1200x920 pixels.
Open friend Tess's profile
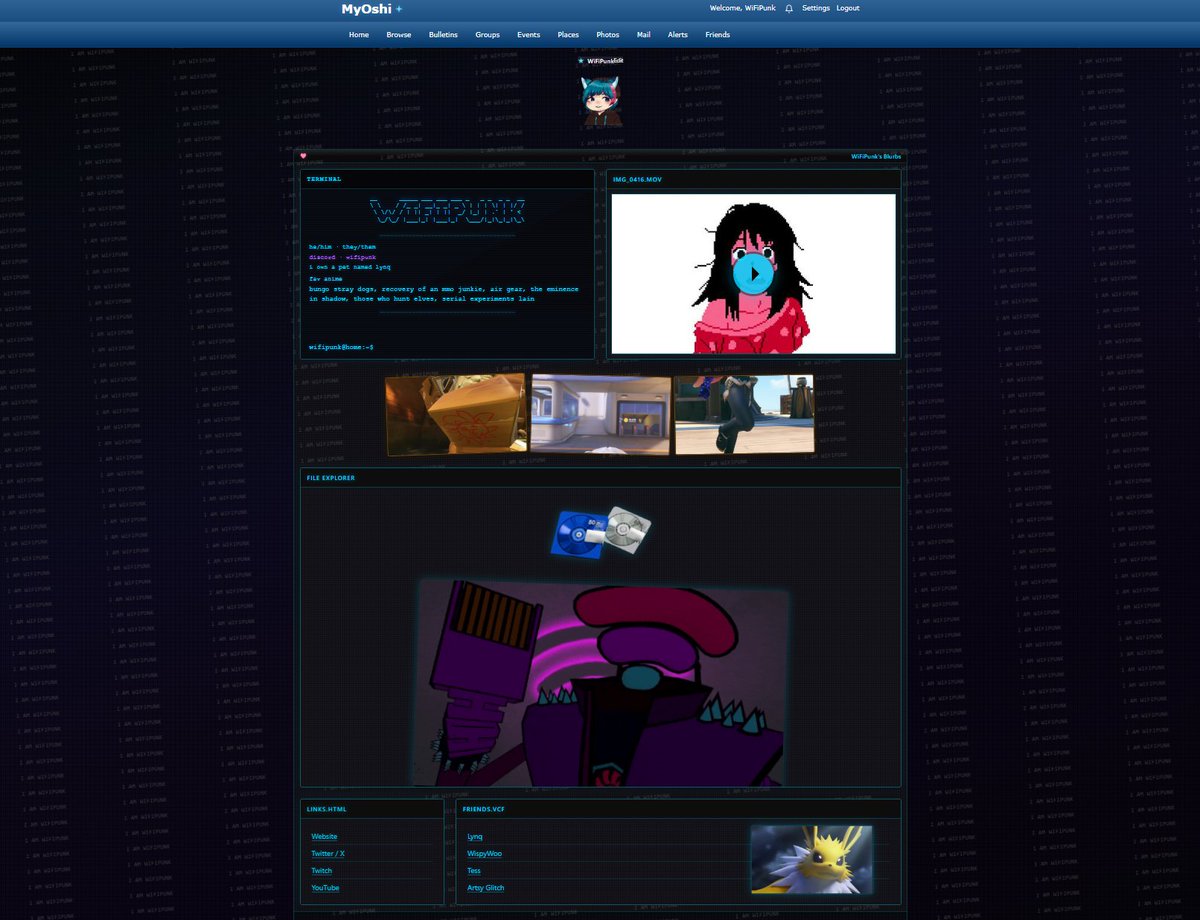point(474,871)
